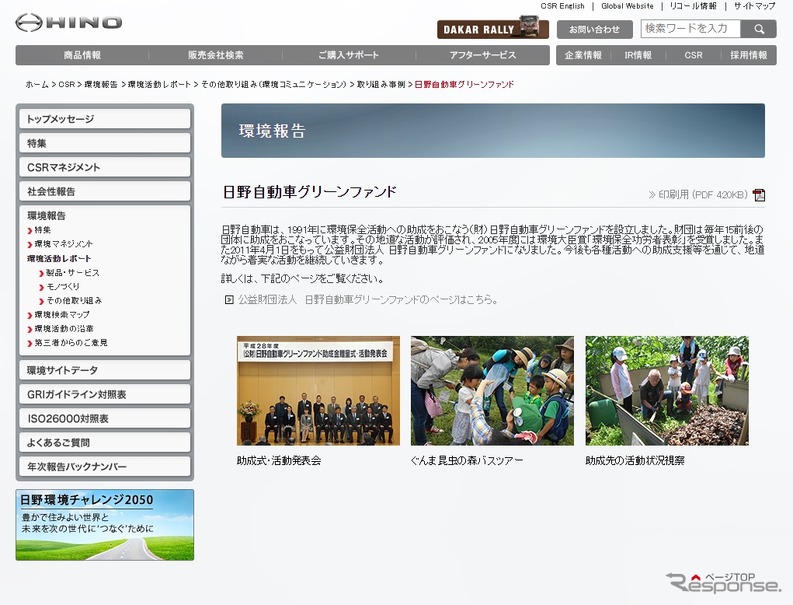The image size is (793, 605).
Task: Open 環境活動レポート sidebar item
Action: pyautogui.click(x=59, y=258)
